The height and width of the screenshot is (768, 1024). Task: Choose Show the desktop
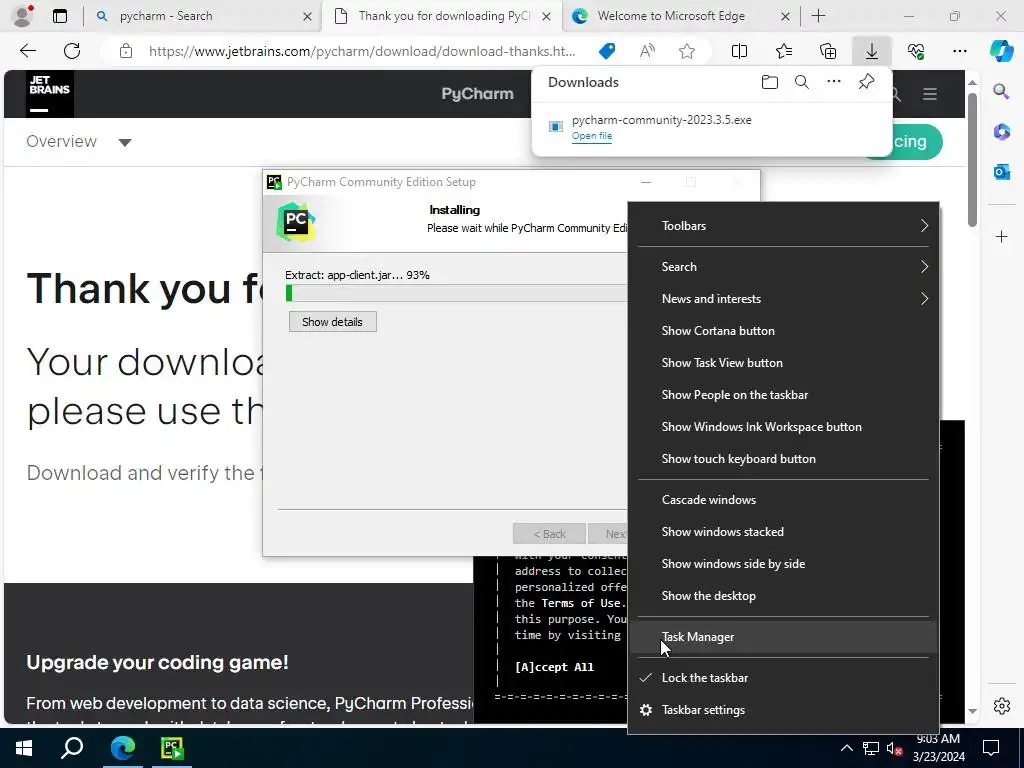(783, 596)
